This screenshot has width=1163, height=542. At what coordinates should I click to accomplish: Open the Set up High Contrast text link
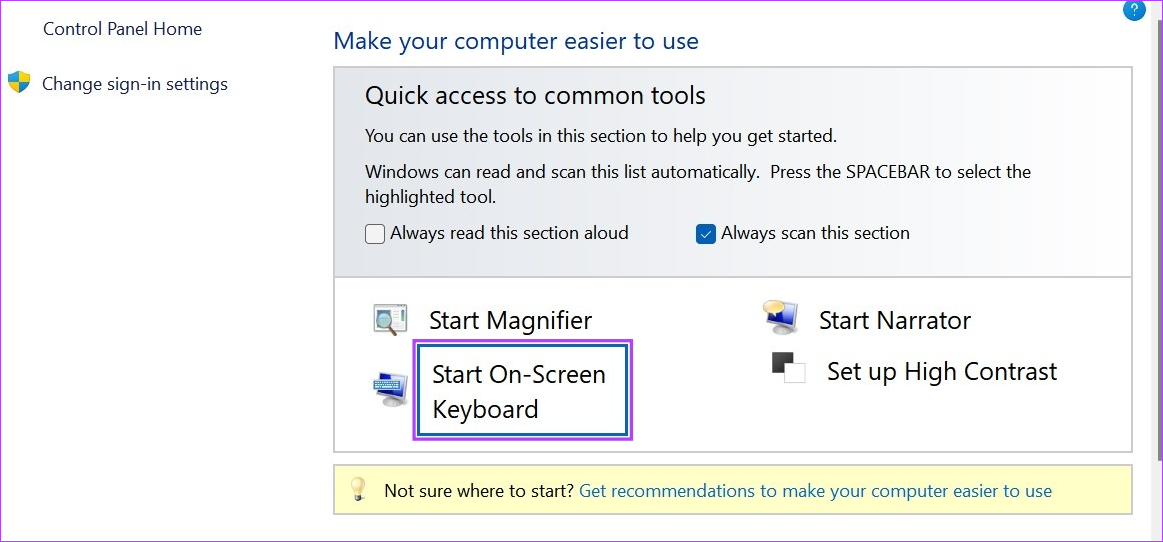pos(942,371)
